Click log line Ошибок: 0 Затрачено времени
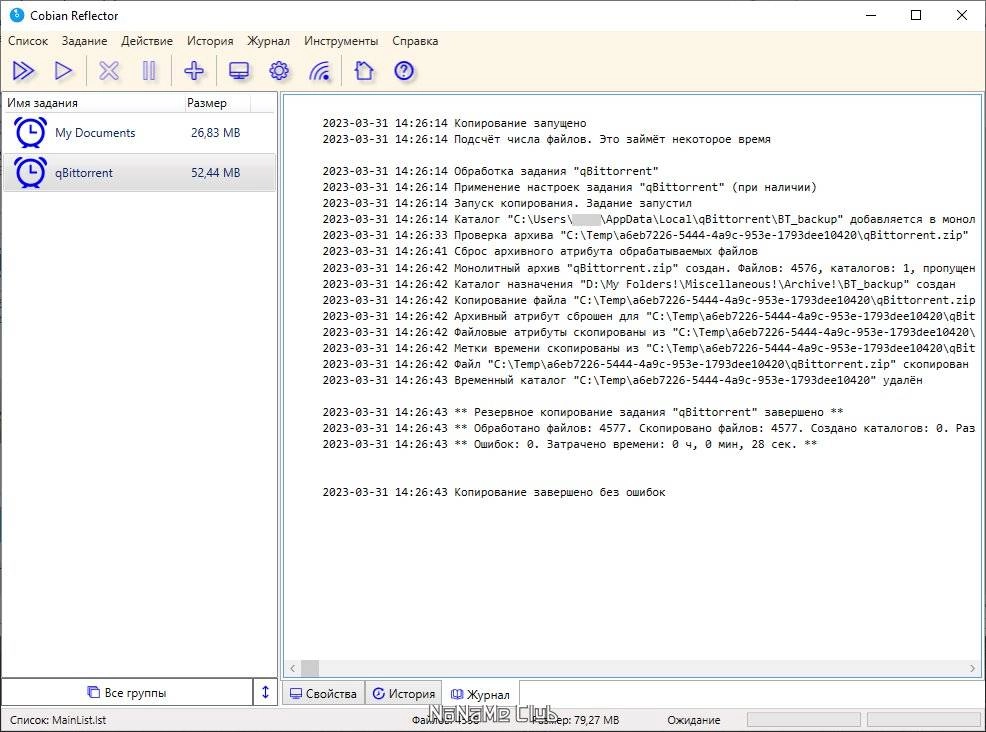This screenshot has height=732, width=986. point(570,444)
